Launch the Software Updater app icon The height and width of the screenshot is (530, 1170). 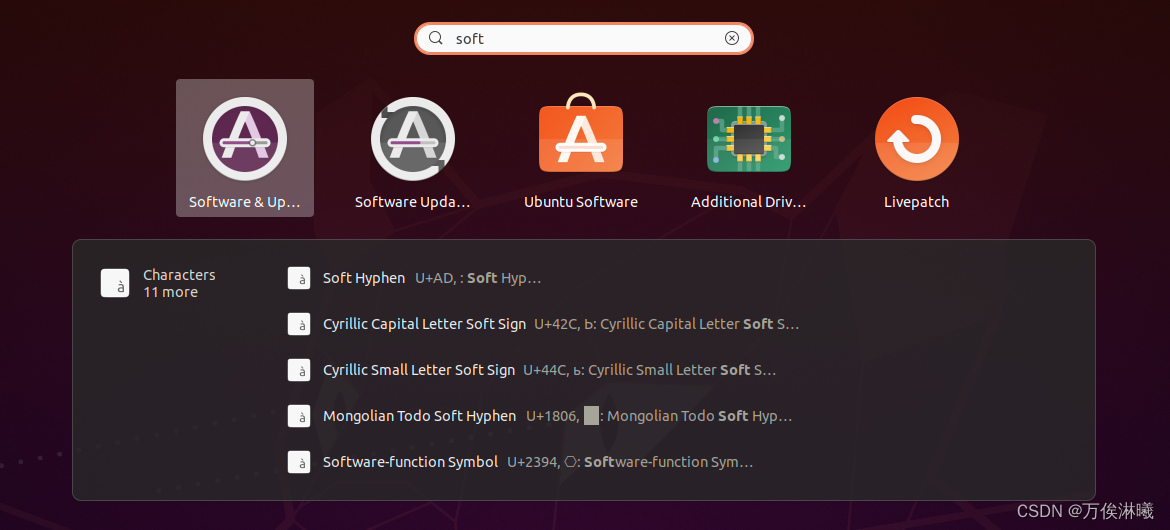[x=413, y=139]
